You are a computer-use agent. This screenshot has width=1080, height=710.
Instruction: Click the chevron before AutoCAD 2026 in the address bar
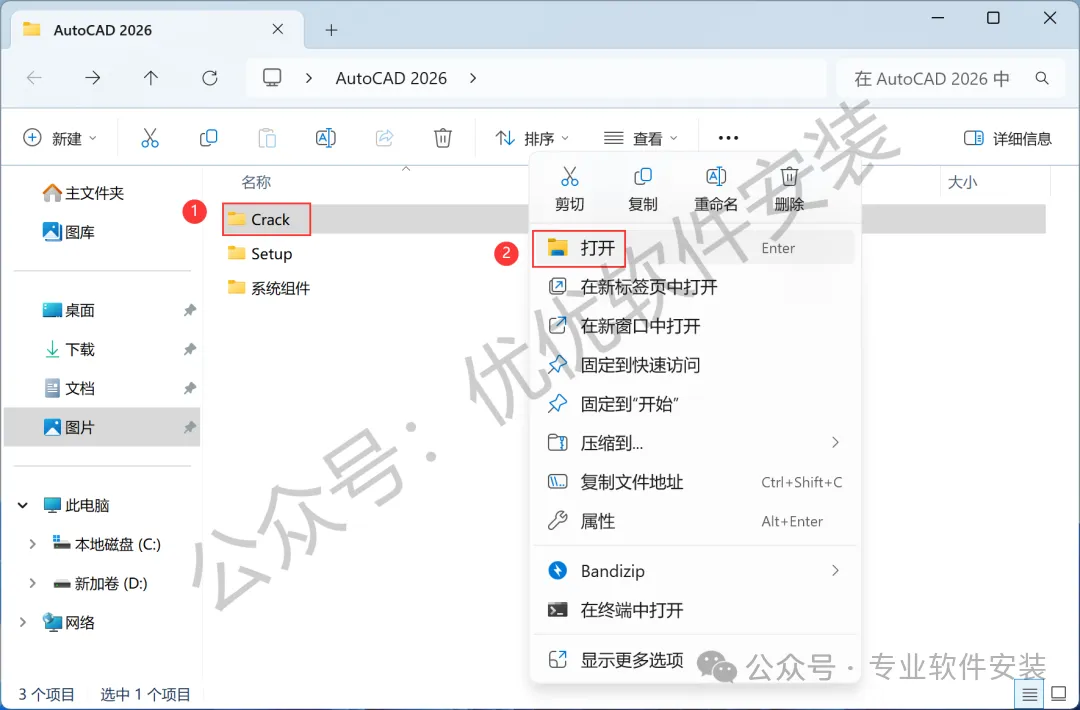click(309, 79)
